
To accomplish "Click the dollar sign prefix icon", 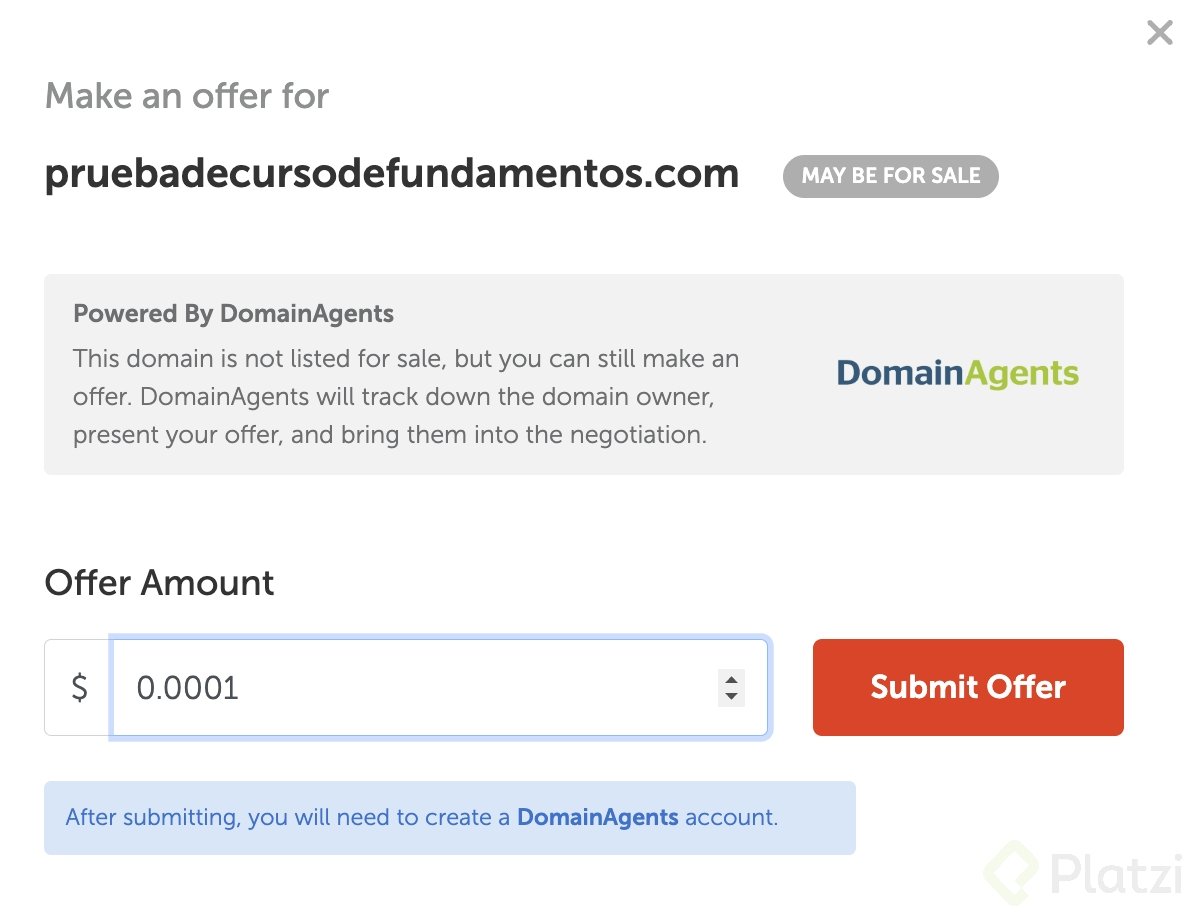I will [x=79, y=688].
